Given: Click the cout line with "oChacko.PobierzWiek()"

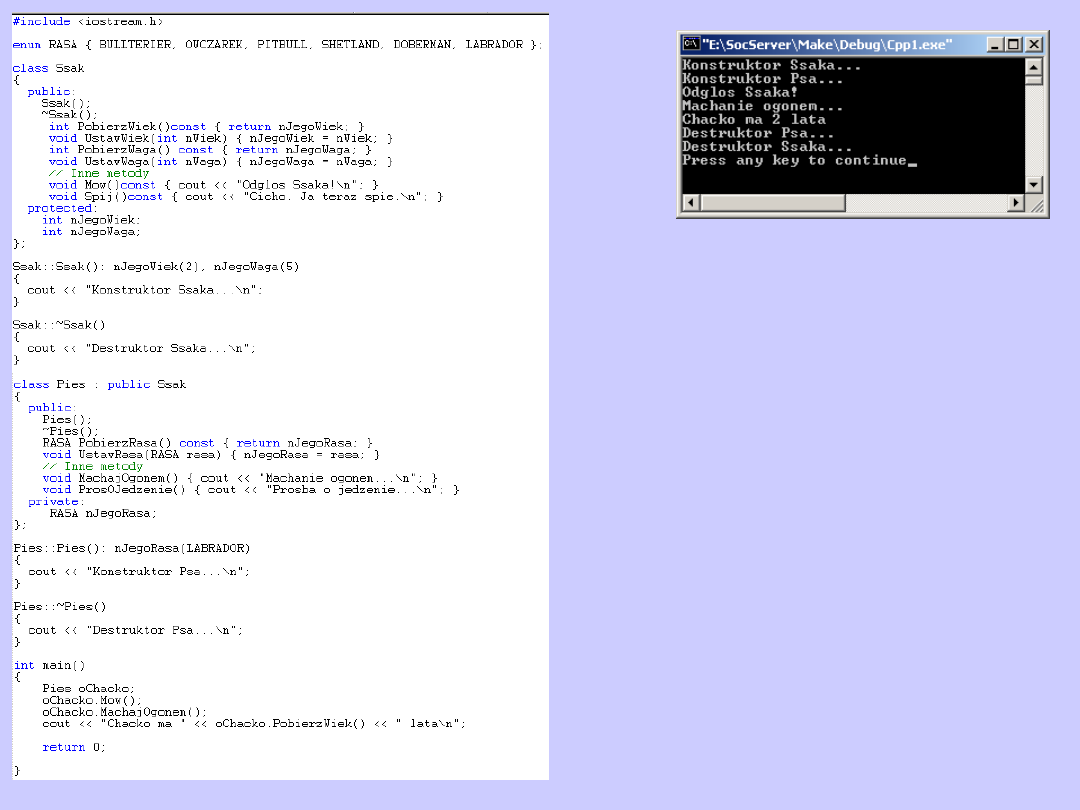Looking at the screenshot, I should (253, 724).
